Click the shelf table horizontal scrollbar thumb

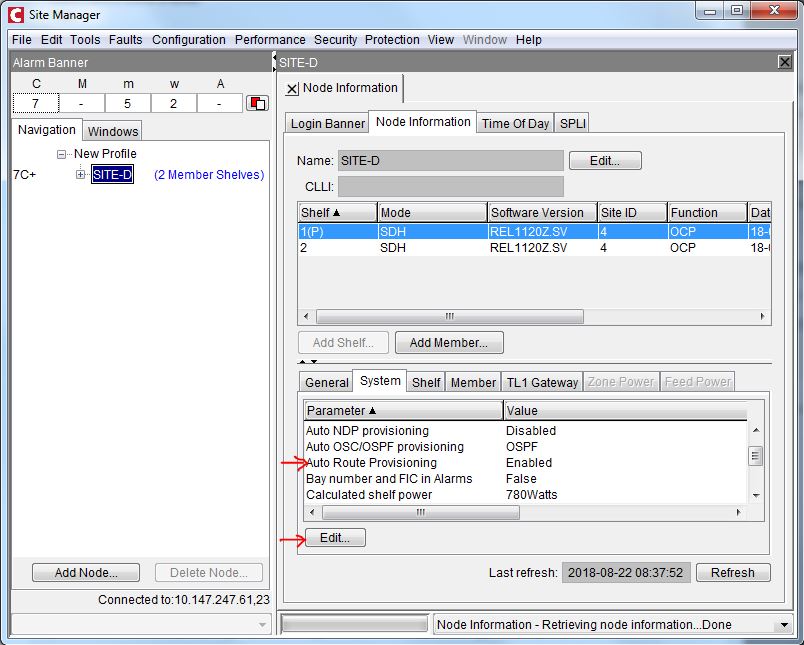[x=450, y=316]
